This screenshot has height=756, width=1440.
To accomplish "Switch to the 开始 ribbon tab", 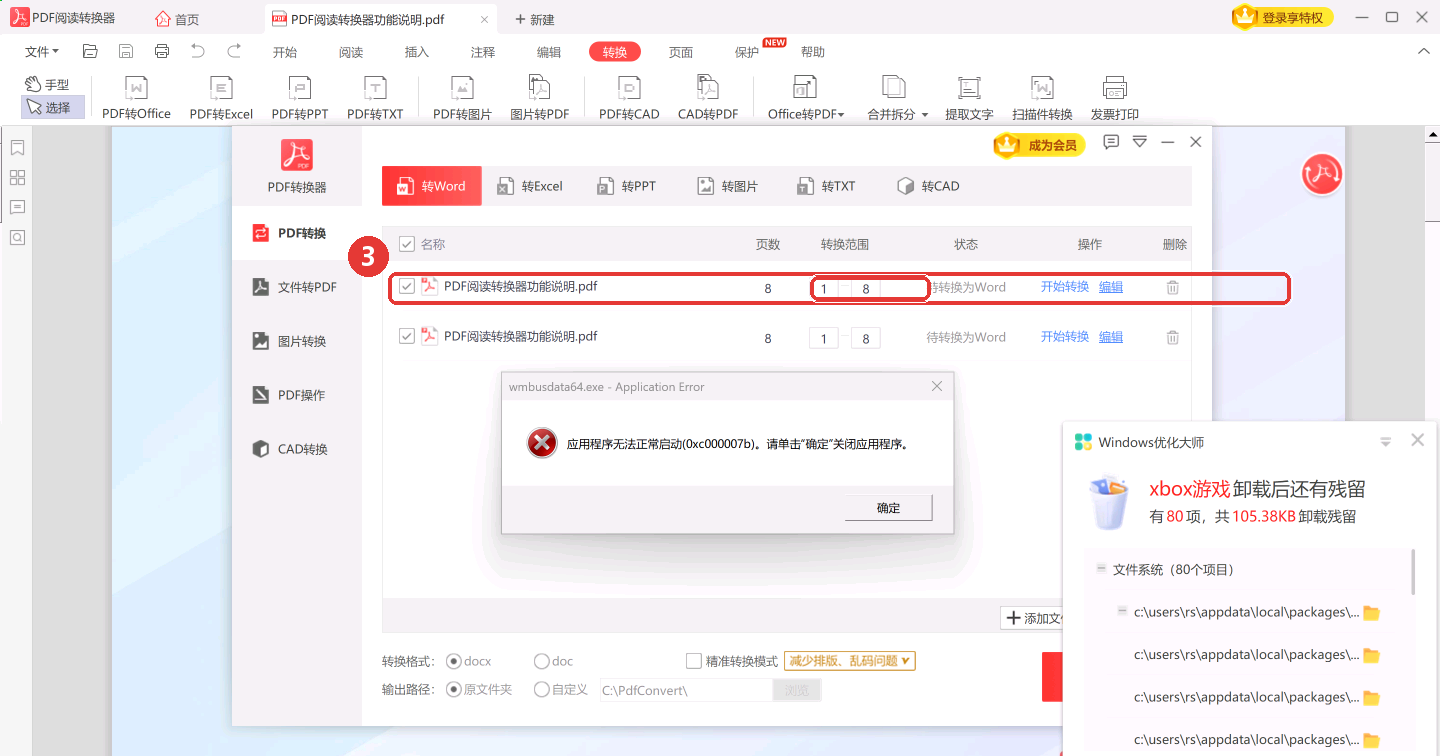I will (285, 52).
